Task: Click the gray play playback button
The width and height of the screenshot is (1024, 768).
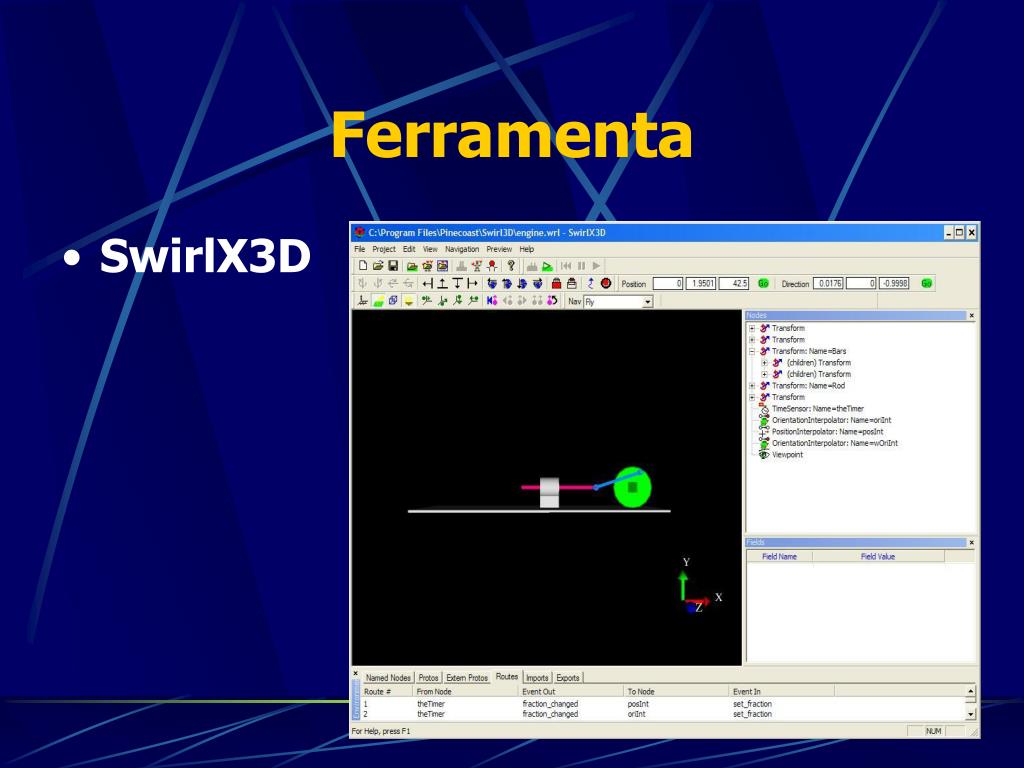Action: pos(596,266)
